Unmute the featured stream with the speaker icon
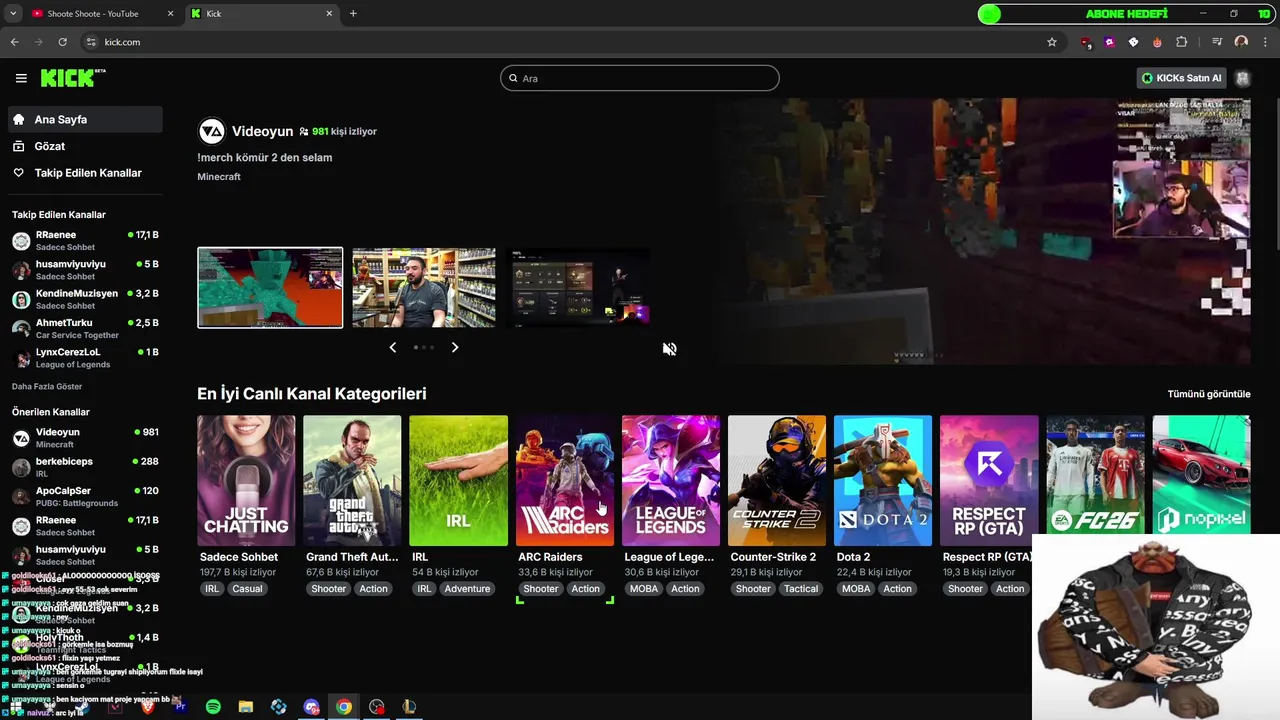The image size is (1280, 720). [x=670, y=349]
